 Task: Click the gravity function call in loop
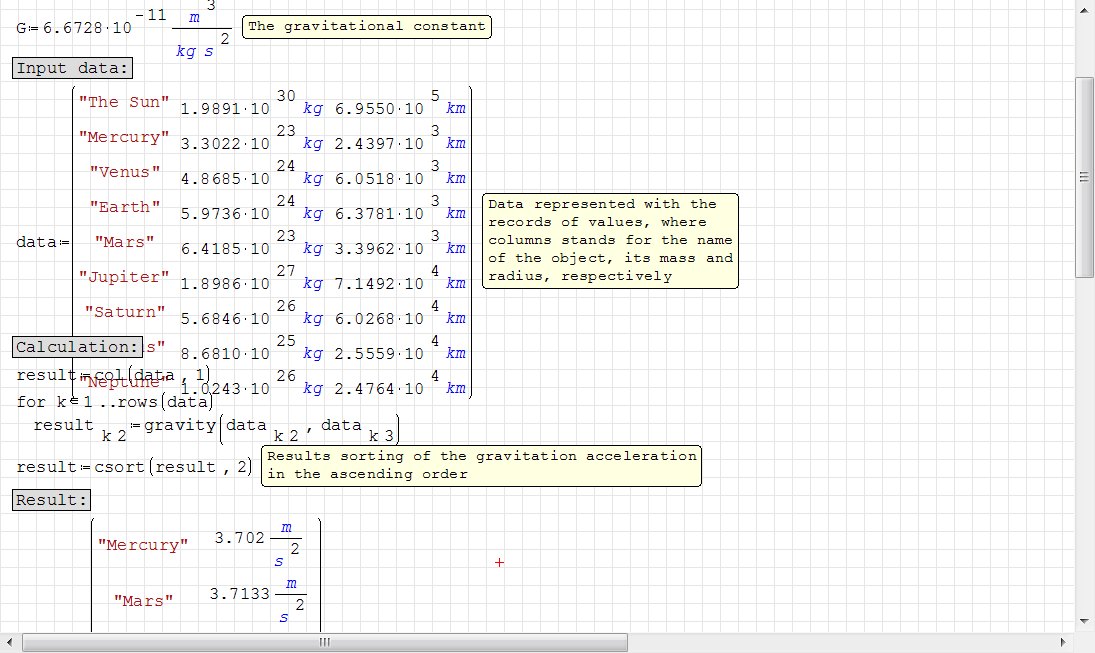180,425
